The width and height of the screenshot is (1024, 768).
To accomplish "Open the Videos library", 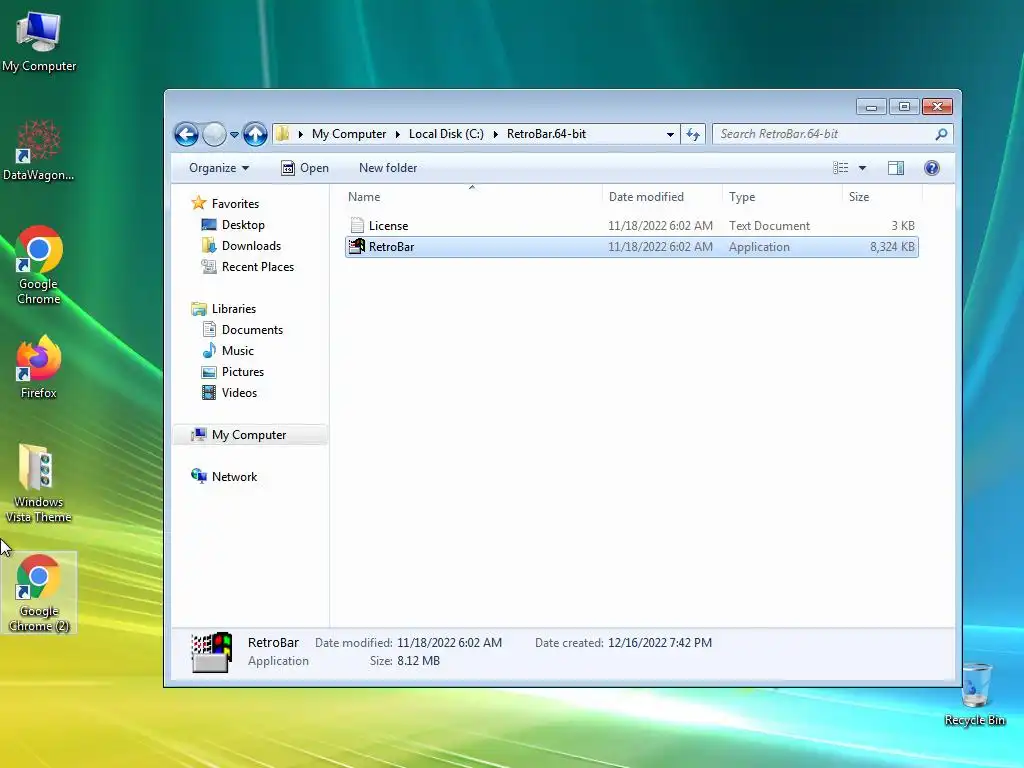I will [x=229, y=392].
